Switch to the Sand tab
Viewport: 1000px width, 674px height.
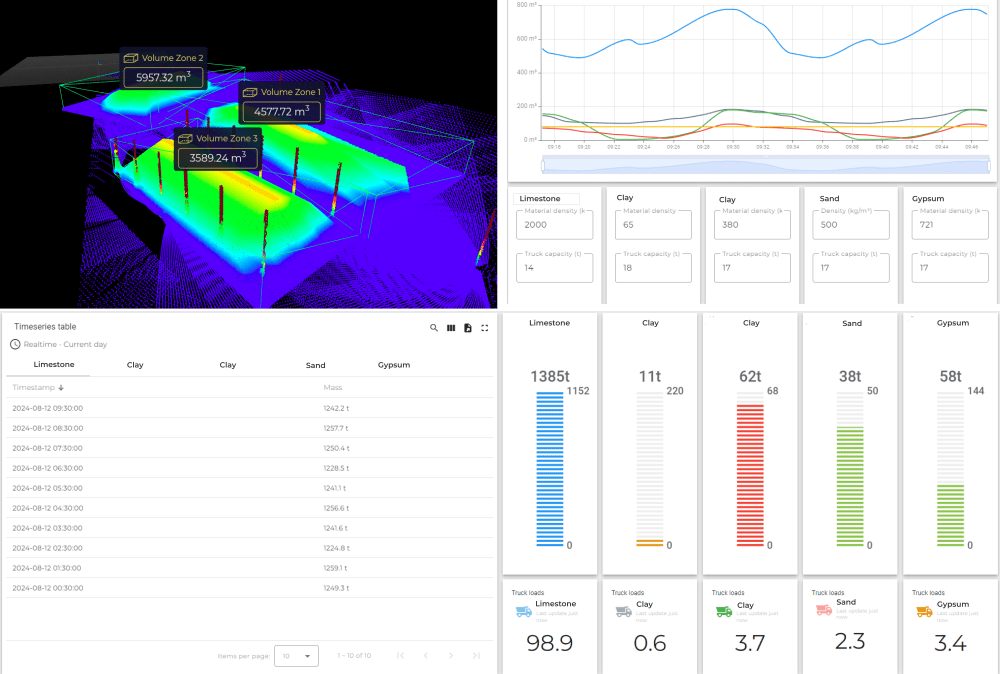tap(316, 365)
